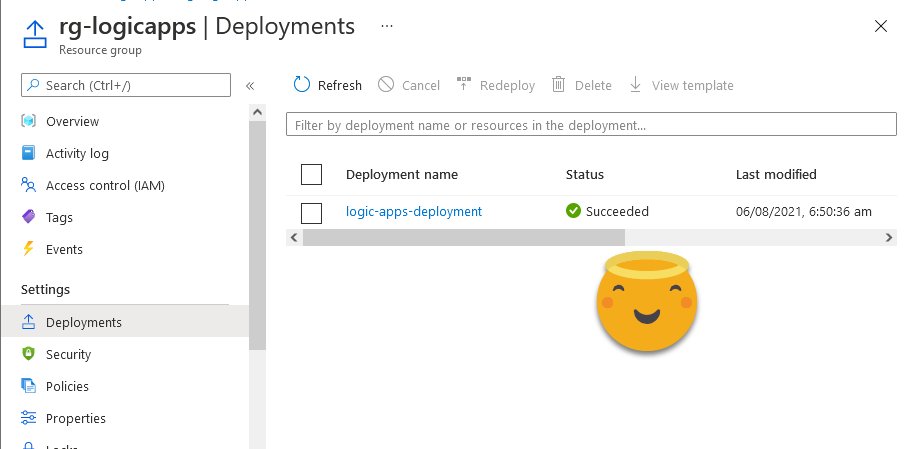Click the Settings section heading
The width and height of the screenshot is (905, 449).
tap(45, 289)
